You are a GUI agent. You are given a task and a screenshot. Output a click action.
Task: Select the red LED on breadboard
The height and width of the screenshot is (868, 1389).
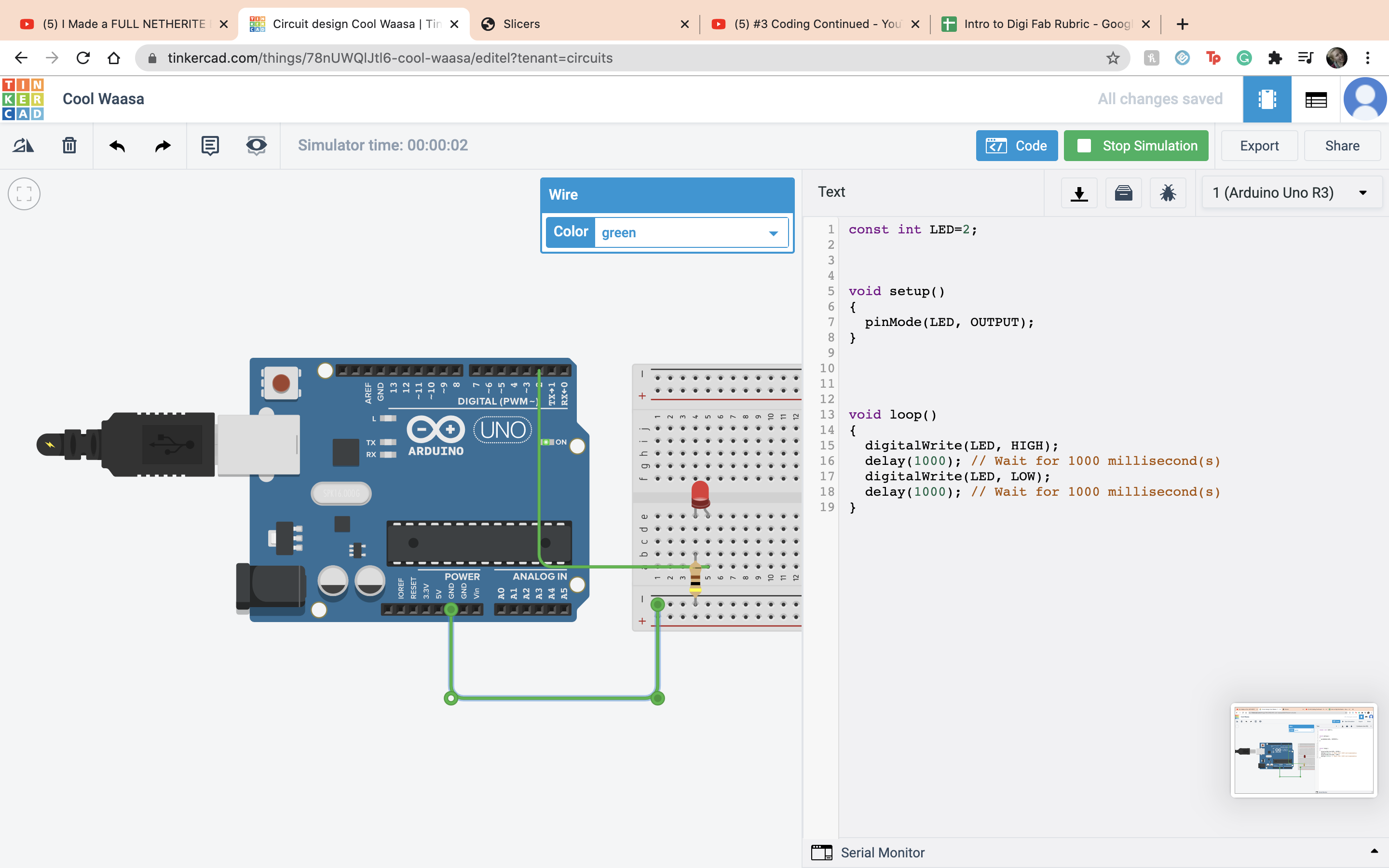(x=700, y=494)
